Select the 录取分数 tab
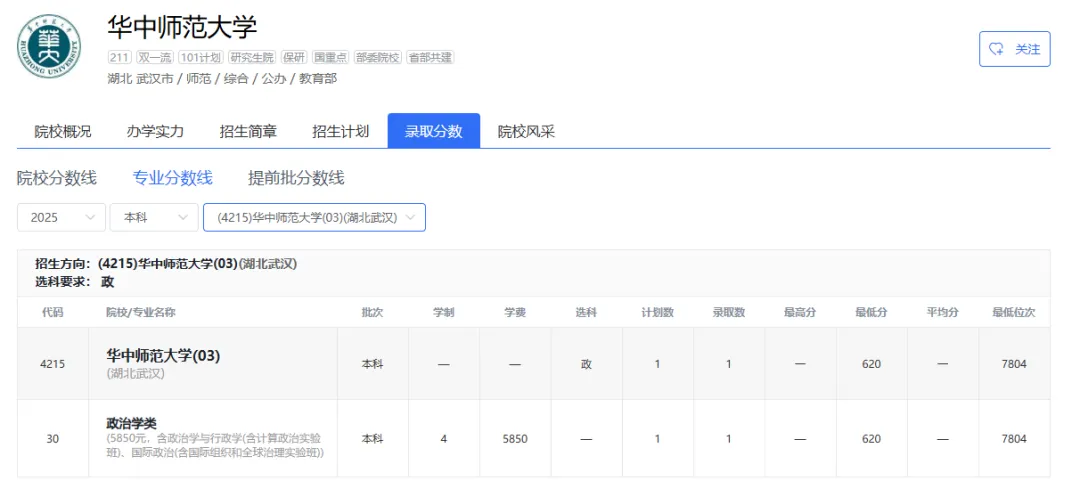The height and width of the screenshot is (497, 1080). [x=433, y=131]
